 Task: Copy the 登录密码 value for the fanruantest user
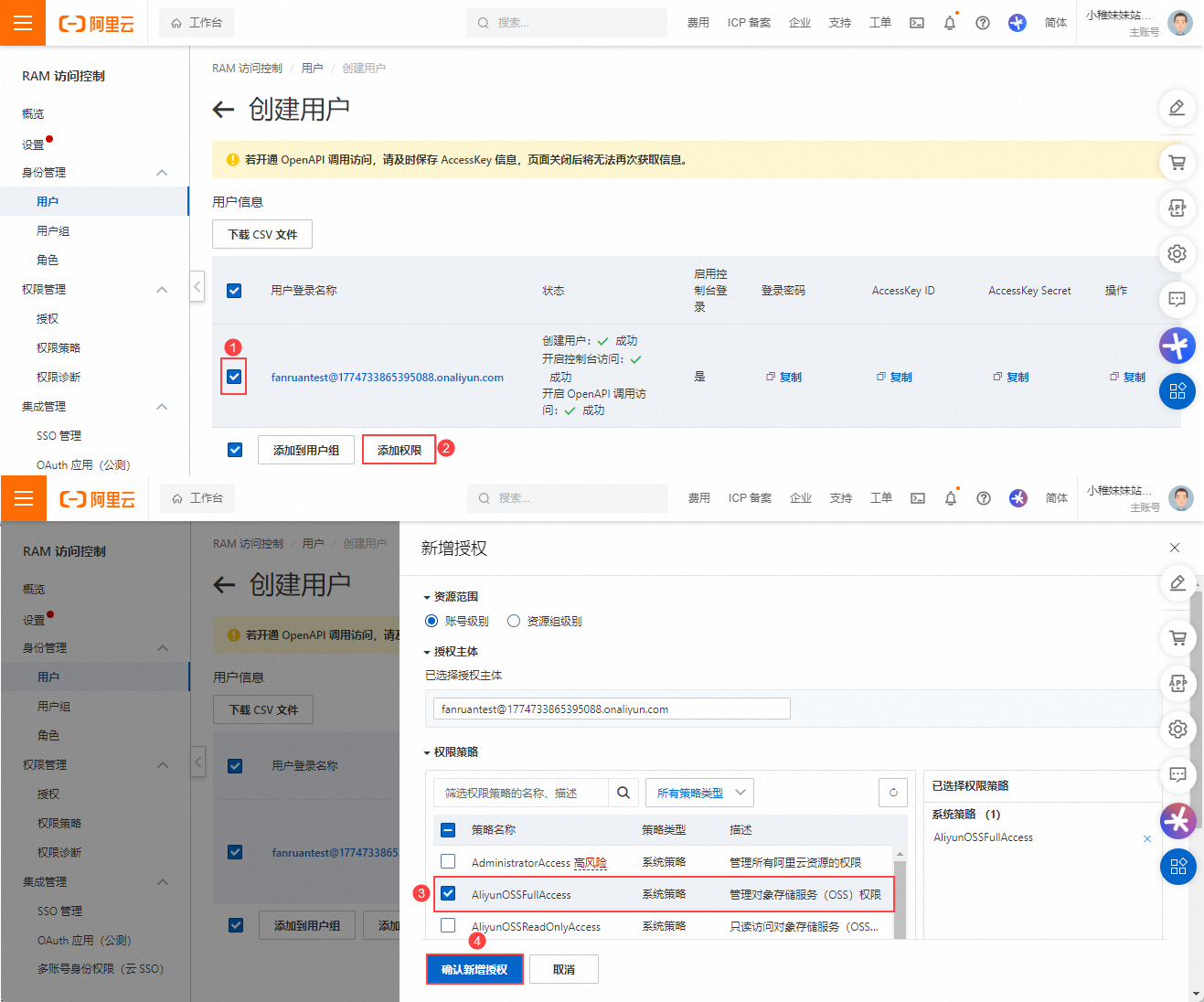(783, 377)
